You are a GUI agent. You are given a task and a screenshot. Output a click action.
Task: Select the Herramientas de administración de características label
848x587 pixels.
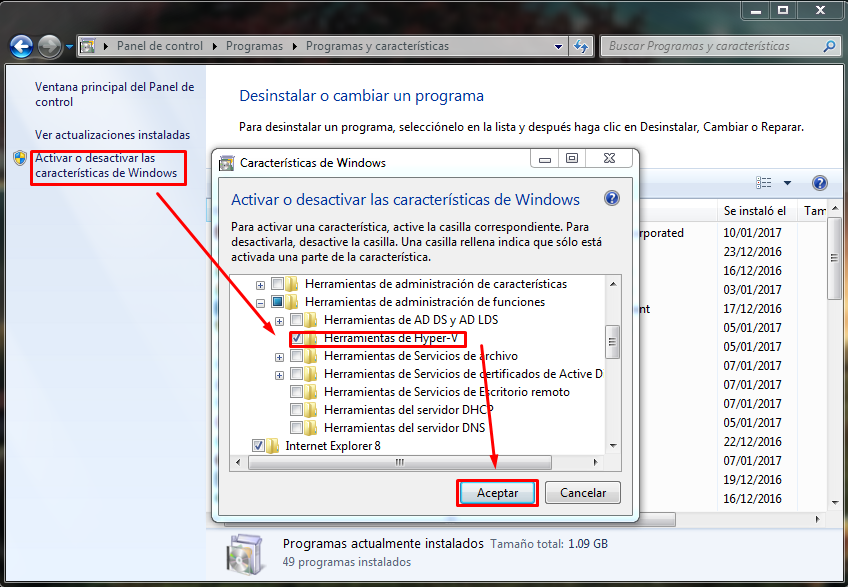click(x=436, y=284)
